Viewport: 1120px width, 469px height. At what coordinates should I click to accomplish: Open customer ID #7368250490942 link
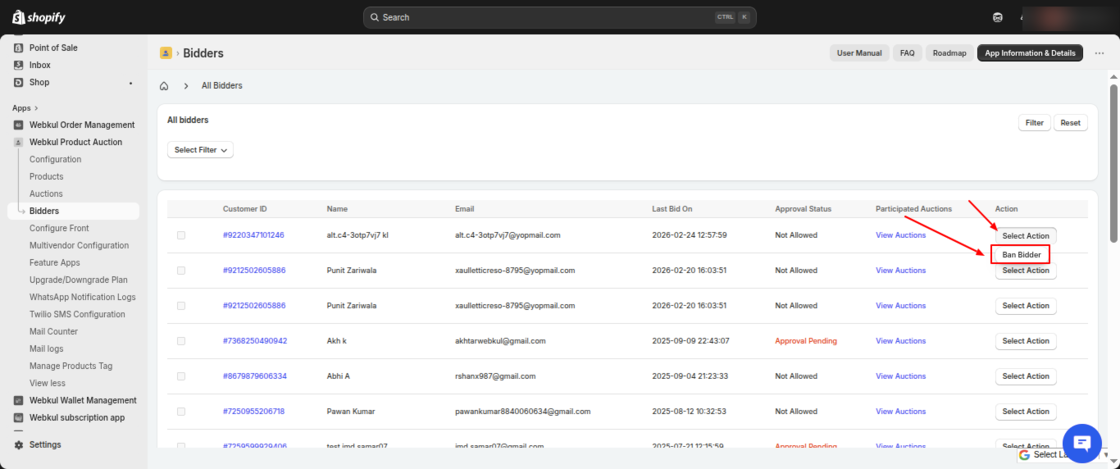point(255,341)
